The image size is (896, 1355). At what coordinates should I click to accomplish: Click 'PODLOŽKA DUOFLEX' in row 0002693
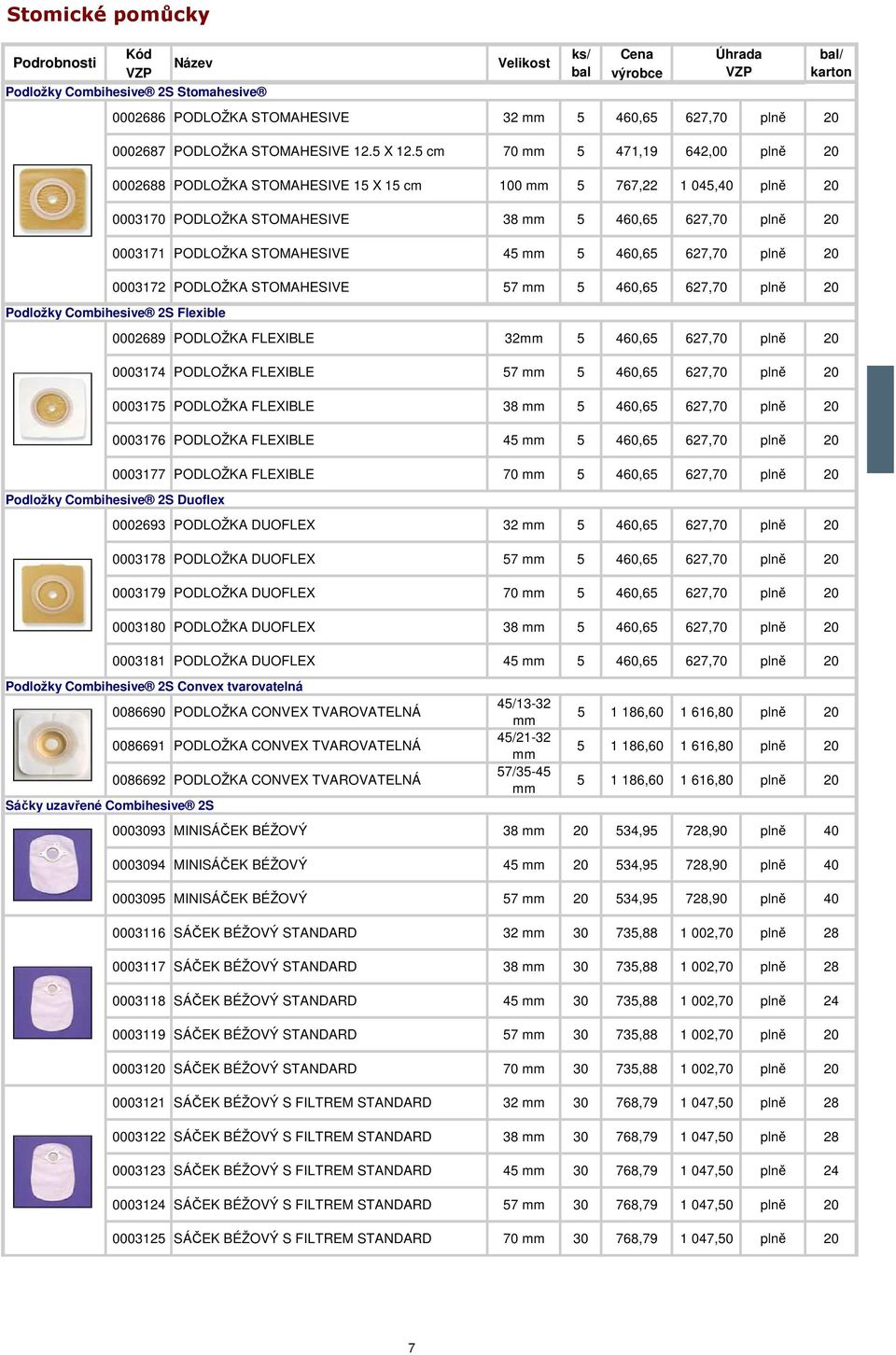(x=245, y=525)
